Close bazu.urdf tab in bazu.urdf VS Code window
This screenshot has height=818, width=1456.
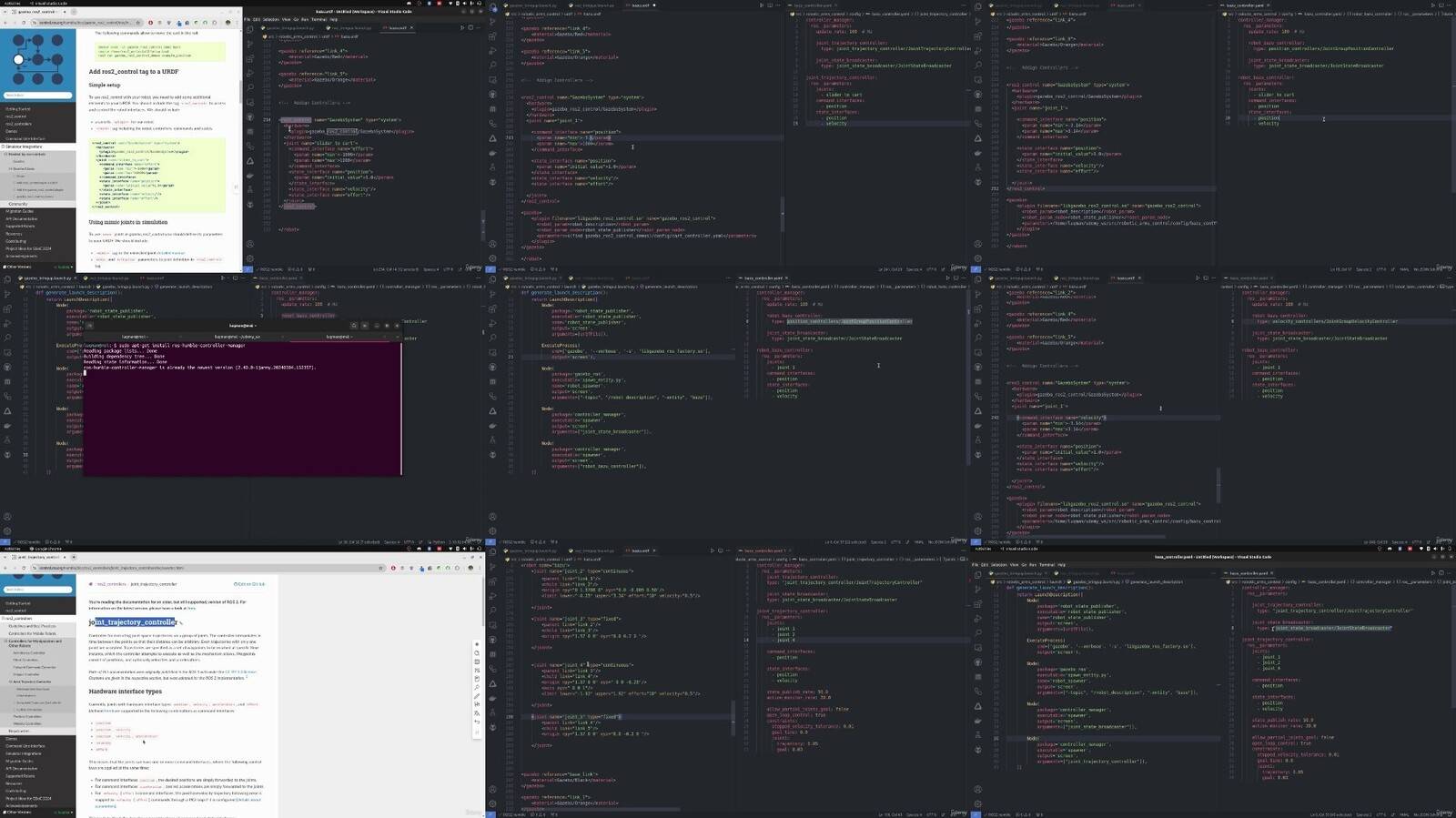[411, 27]
